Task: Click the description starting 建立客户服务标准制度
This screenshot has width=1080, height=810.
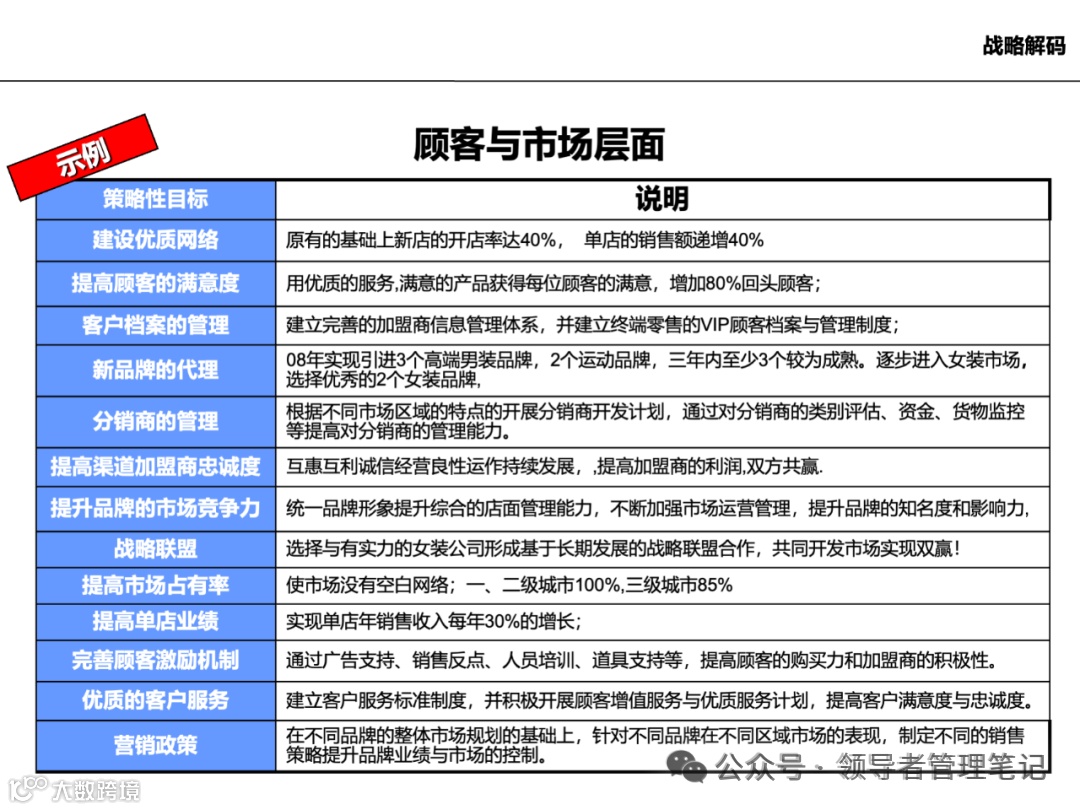Action: (x=661, y=700)
